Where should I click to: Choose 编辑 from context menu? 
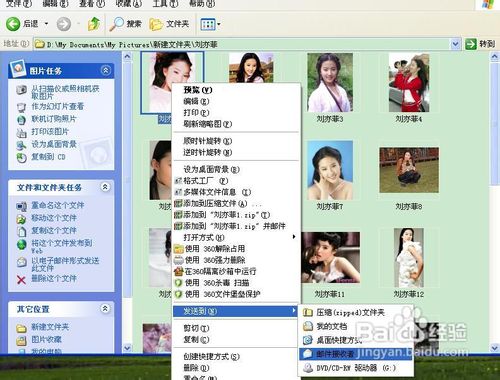coord(236,101)
